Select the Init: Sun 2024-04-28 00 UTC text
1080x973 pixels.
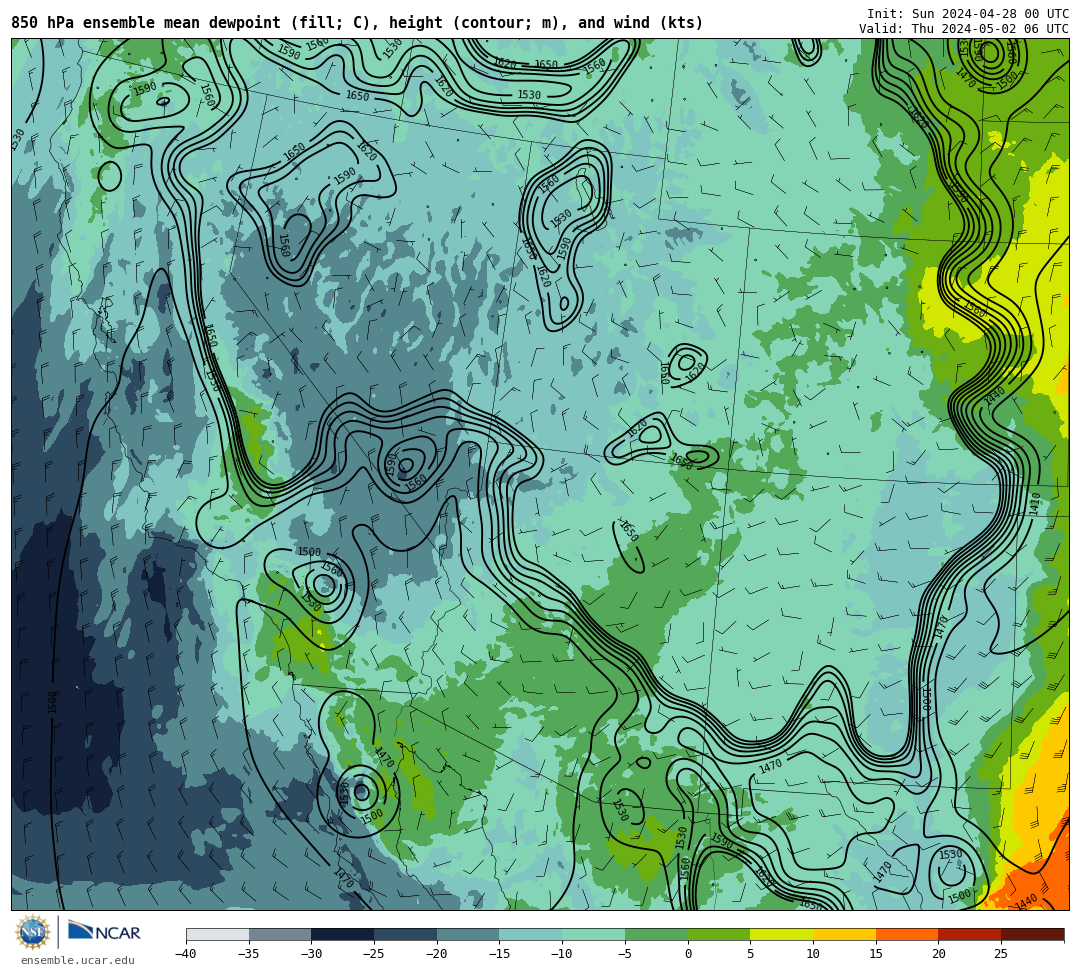pos(968,14)
